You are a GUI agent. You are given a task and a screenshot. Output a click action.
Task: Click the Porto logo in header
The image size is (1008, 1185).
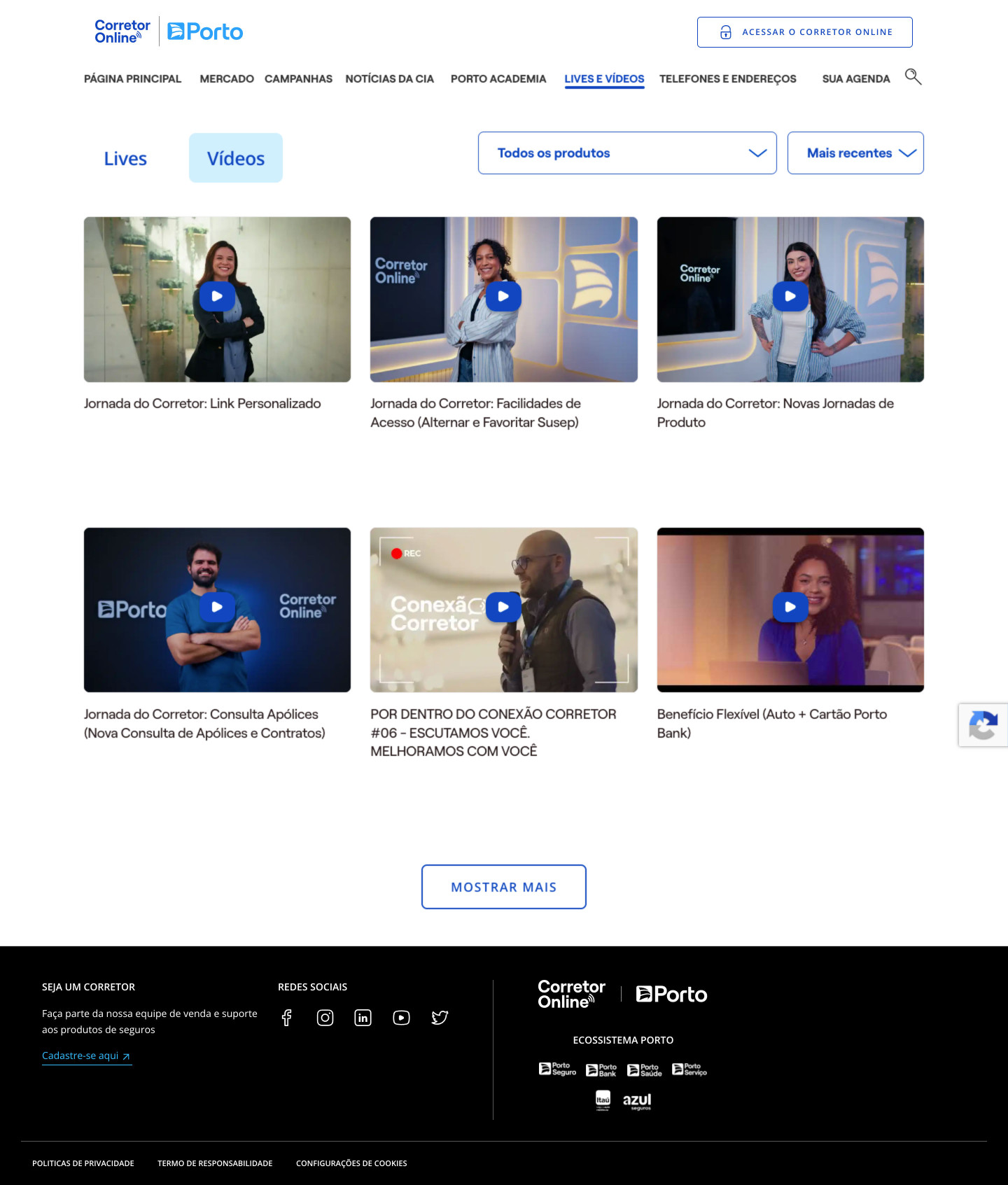[205, 31]
